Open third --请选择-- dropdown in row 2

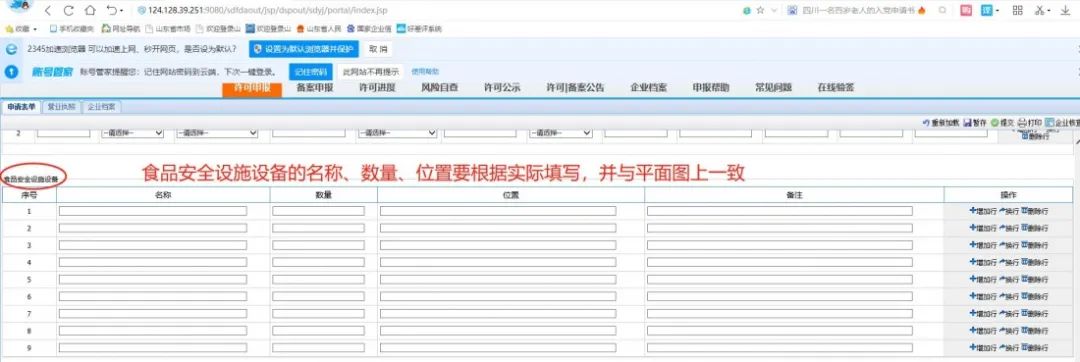click(397, 133)
